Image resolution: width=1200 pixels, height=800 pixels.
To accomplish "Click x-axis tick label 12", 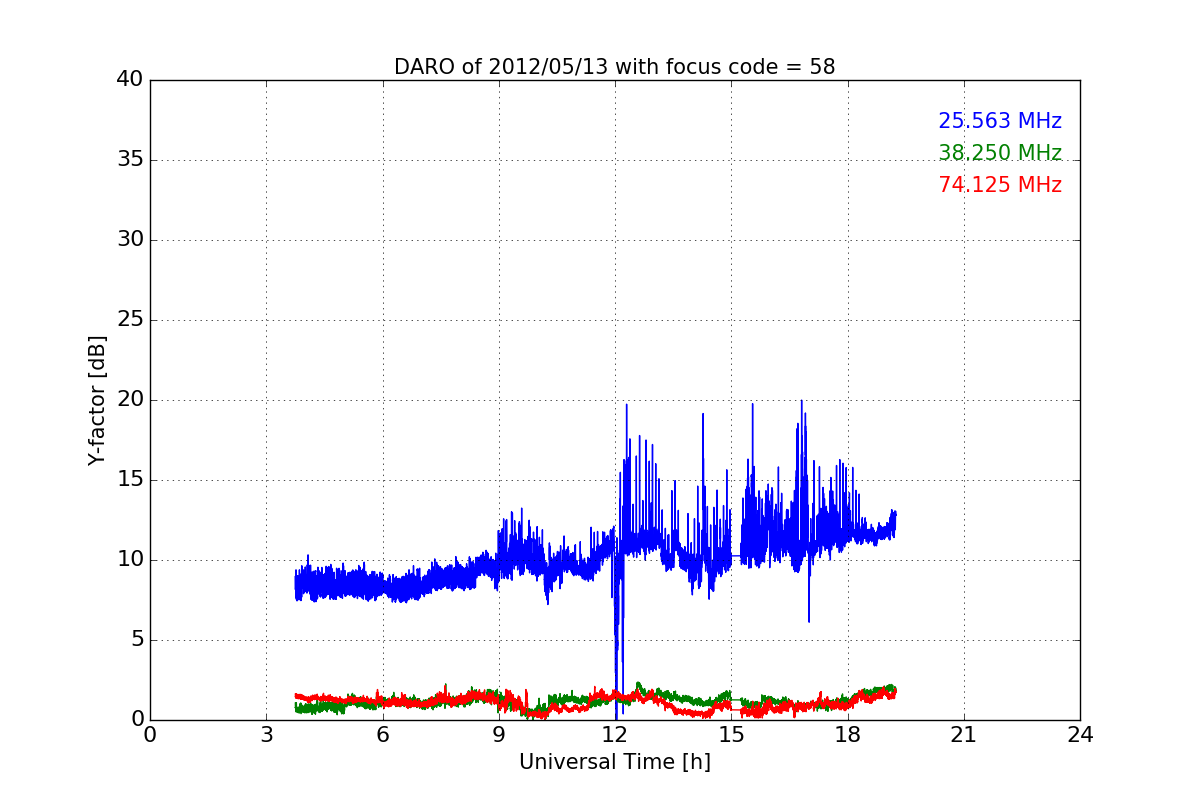I will click(x=615, y=735).
